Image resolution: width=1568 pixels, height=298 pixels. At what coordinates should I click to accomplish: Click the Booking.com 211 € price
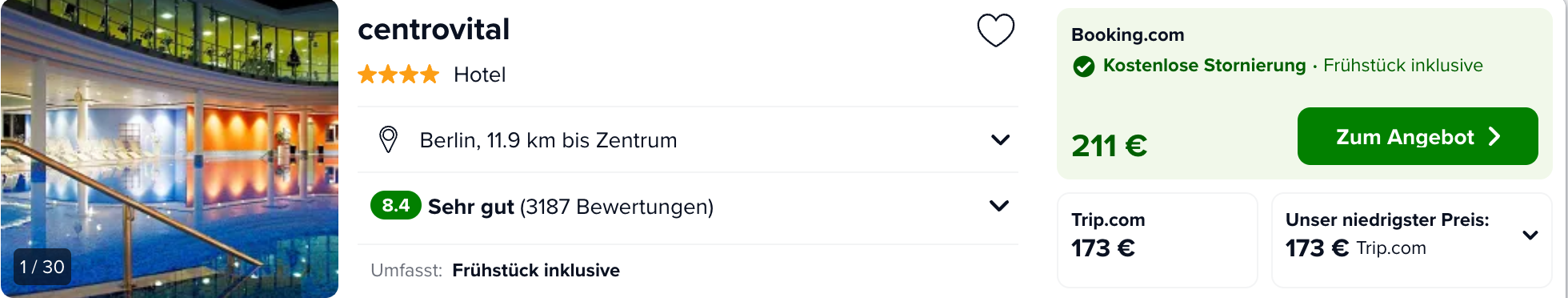(x=1109, y=146)
